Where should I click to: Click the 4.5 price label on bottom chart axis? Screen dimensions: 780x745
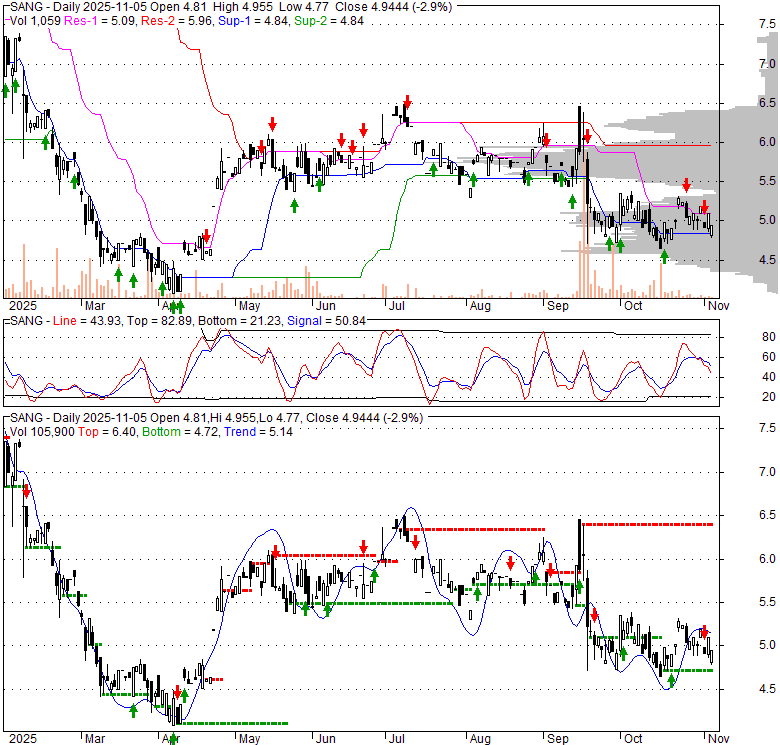click(767, 689)
